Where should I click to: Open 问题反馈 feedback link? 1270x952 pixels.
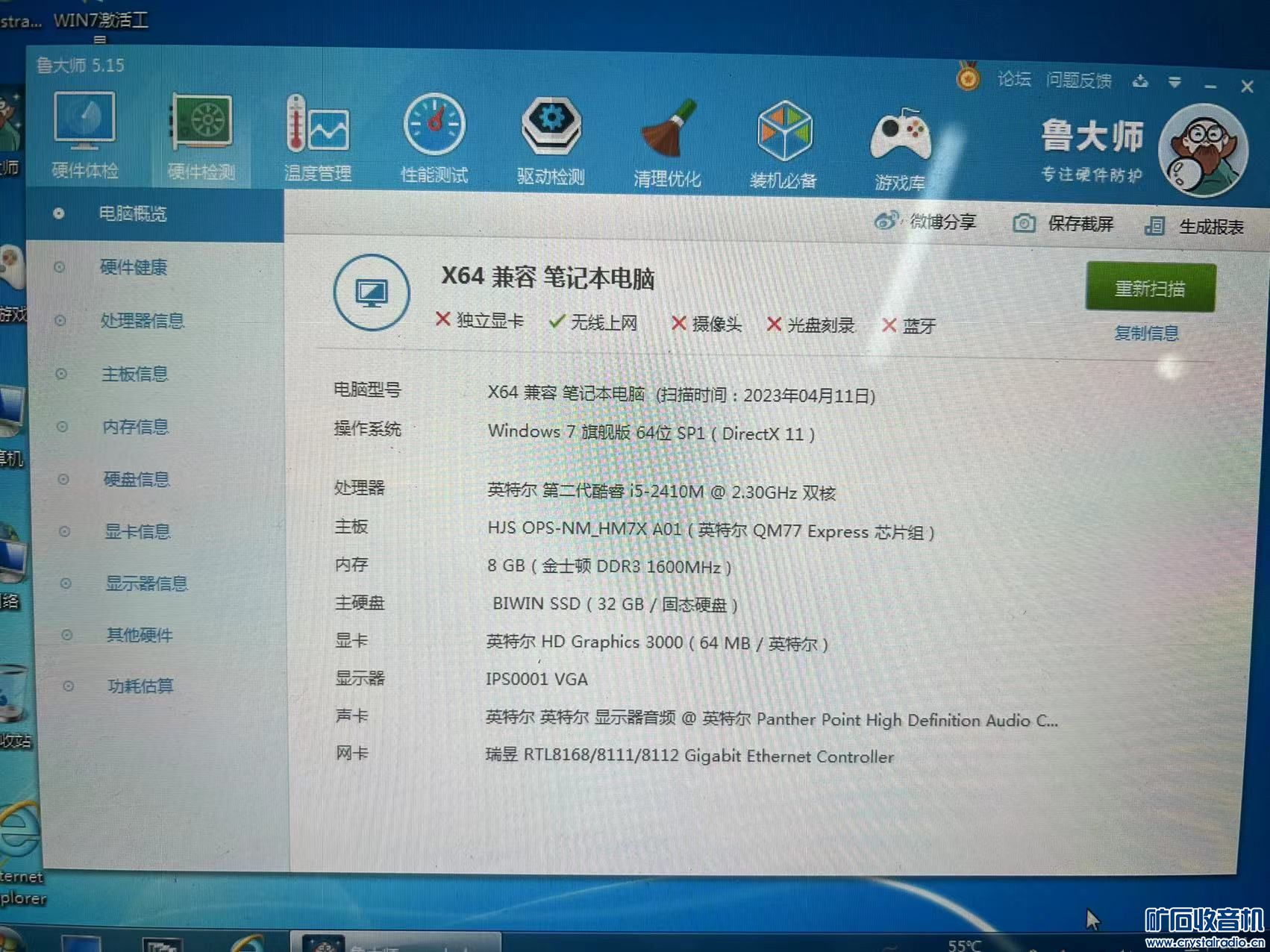(1078, 80)
